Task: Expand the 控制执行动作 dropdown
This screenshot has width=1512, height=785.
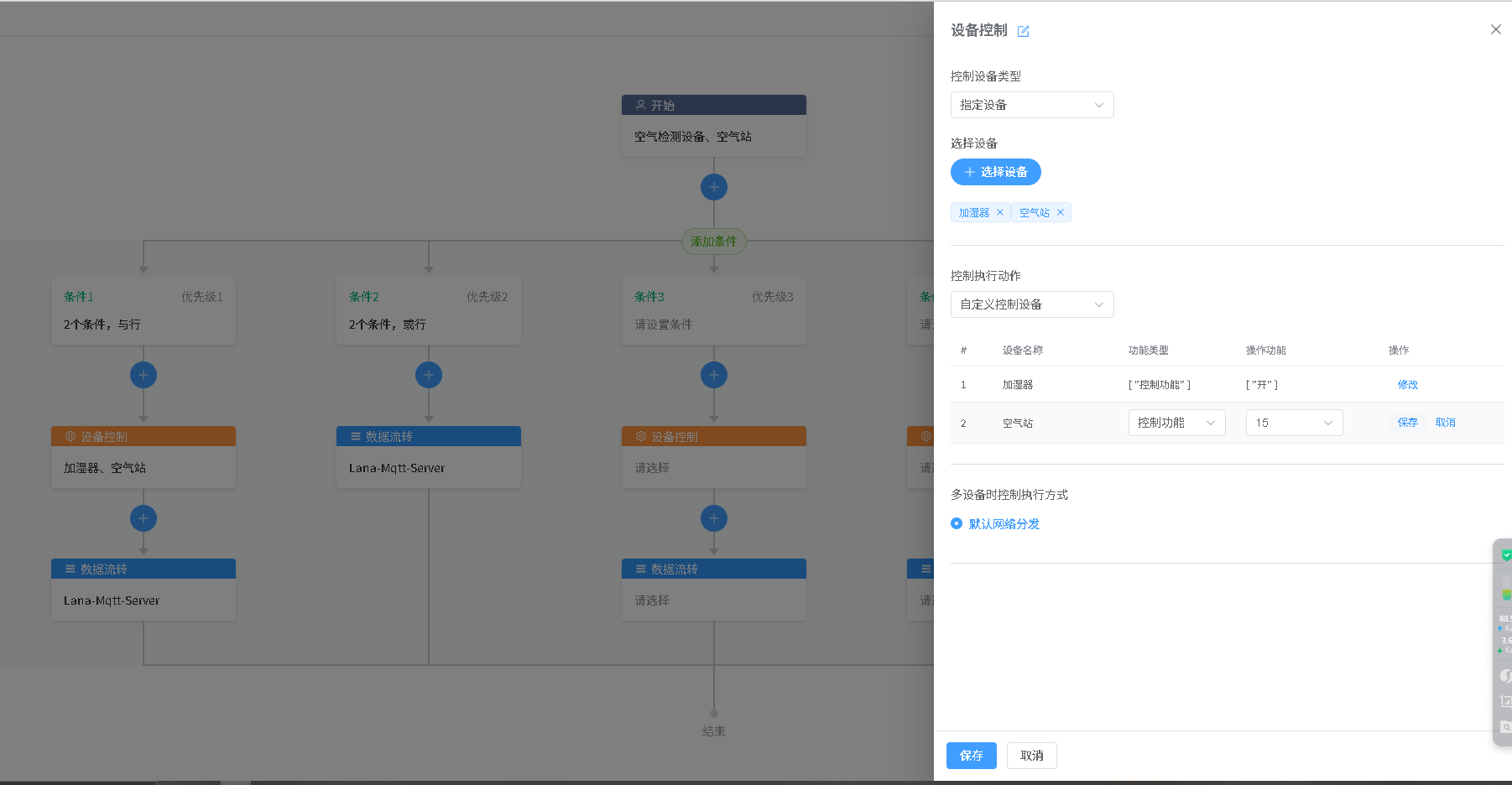Action: click(1031, 304)
